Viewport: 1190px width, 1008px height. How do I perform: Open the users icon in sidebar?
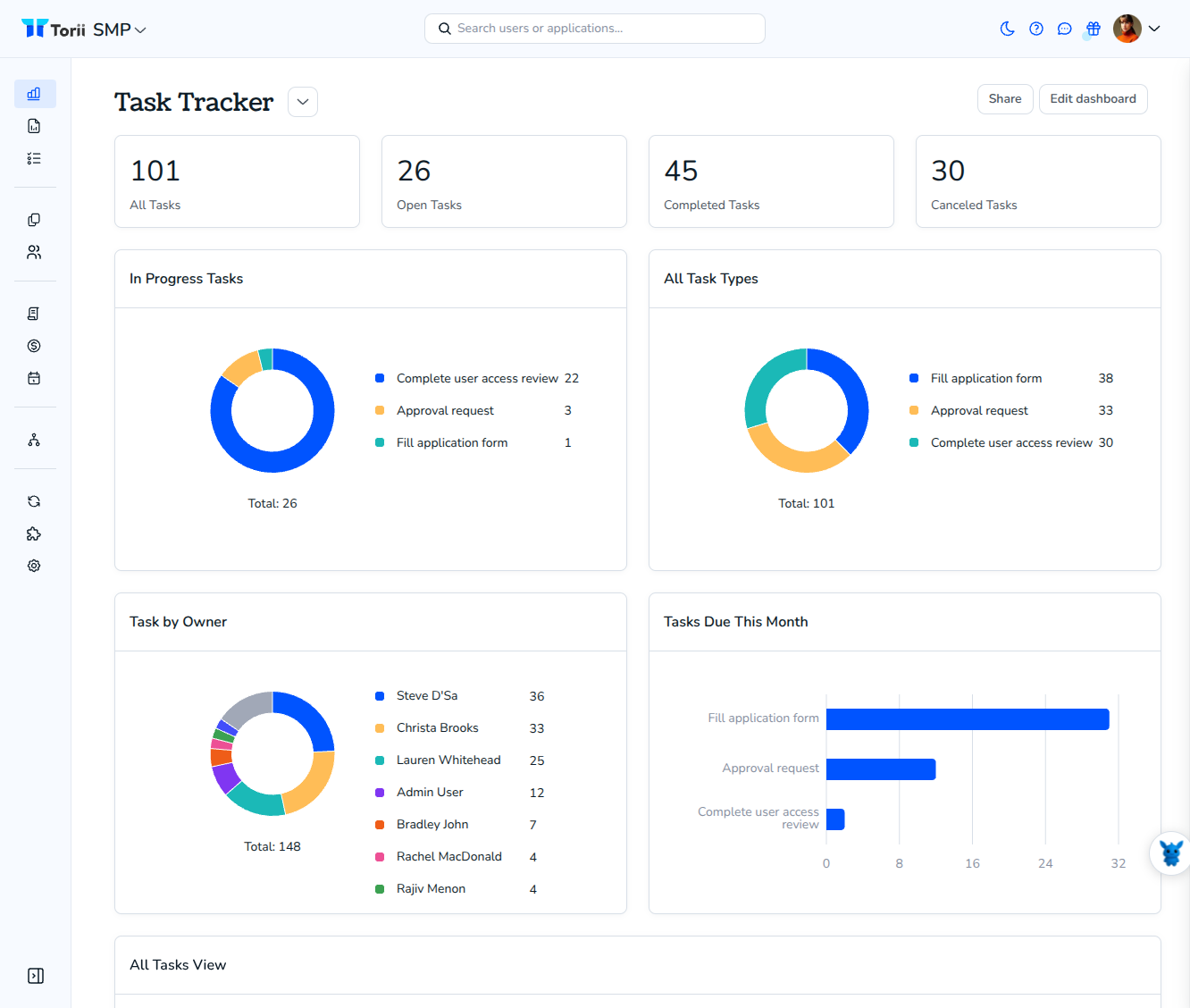[34, 252]
